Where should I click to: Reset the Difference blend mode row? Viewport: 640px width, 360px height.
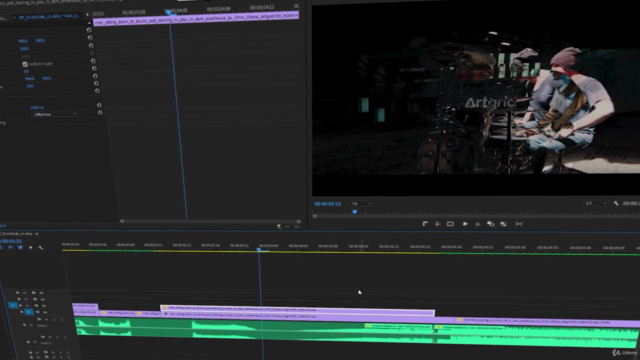[100, 112]
